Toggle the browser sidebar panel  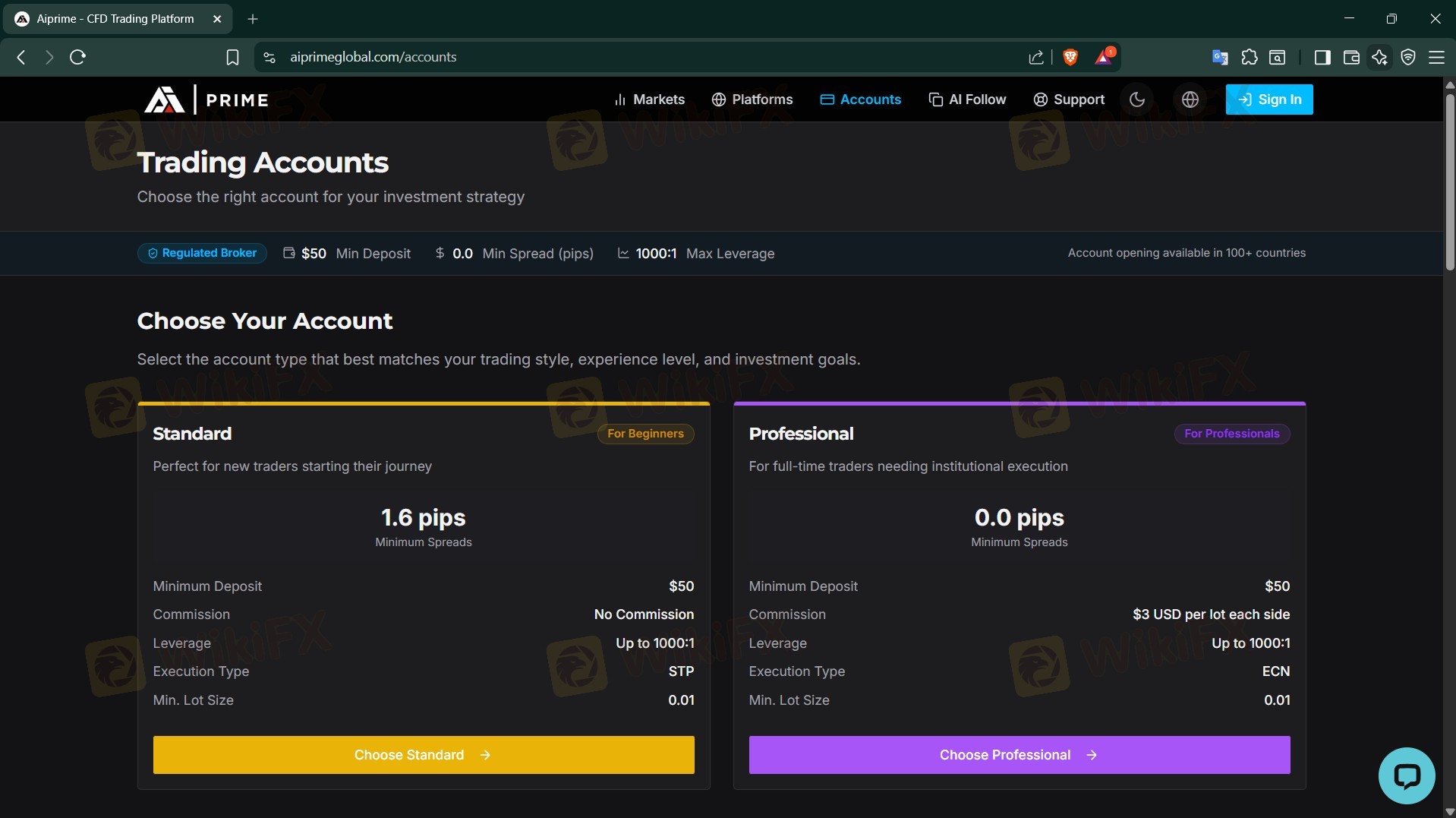pyautogui.click(x=1322, y=57)
